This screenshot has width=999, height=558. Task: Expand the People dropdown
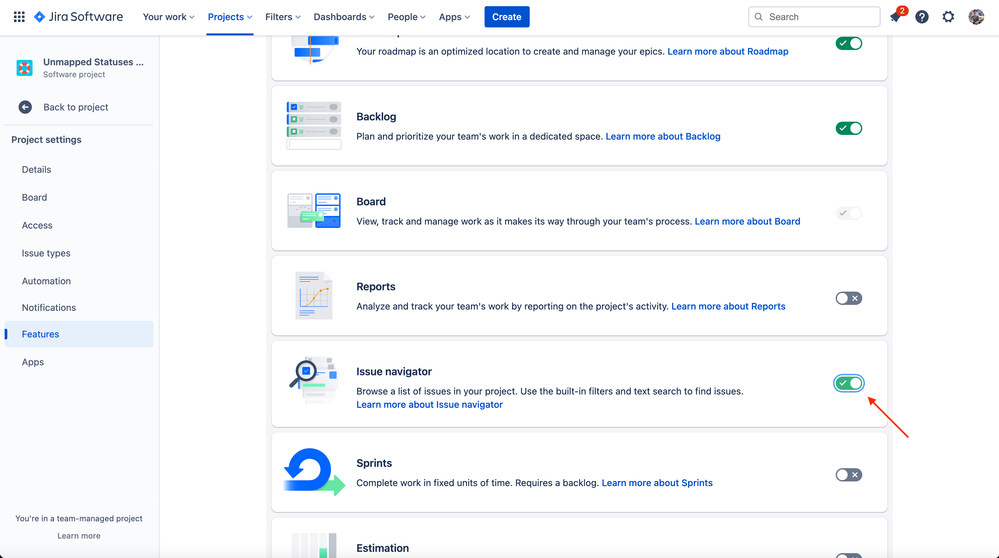pos(406,17)
